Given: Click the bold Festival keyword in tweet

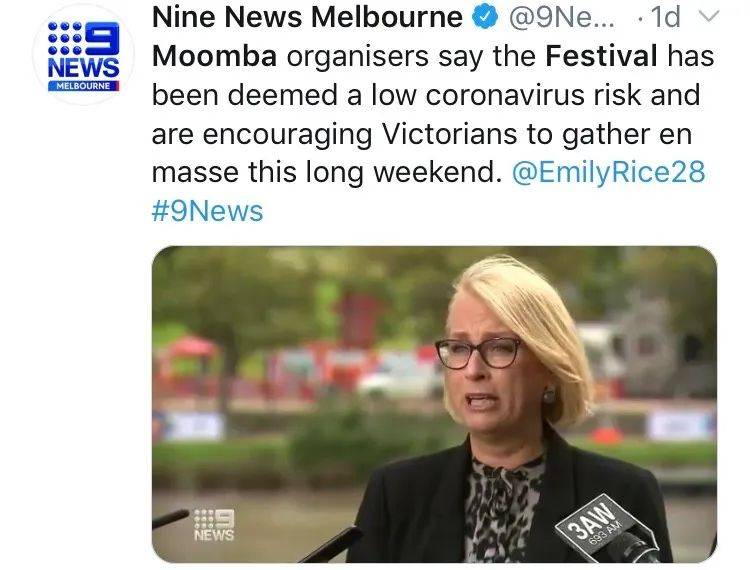Looking at the screenshot, I should (x=601, y=56).
